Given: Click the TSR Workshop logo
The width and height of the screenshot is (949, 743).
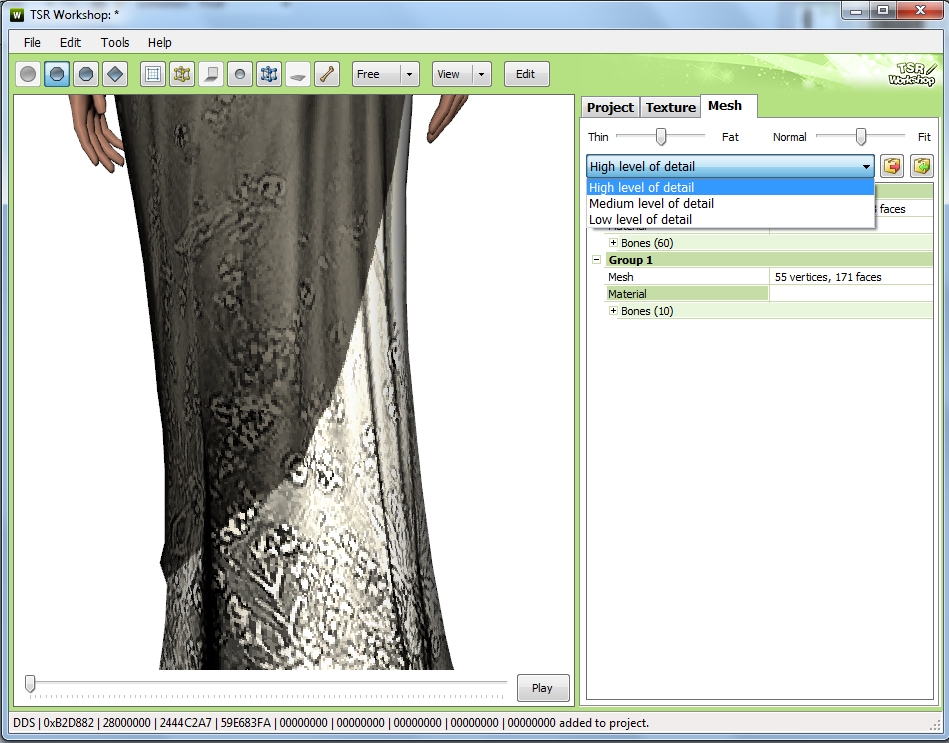Looking at the screenshot, I should pos(910,73).
